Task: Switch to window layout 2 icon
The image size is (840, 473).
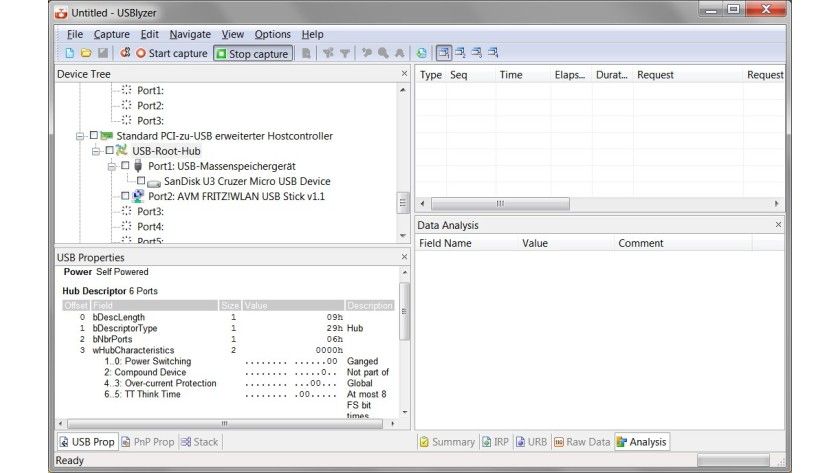Action: click(x=460, y=52)
